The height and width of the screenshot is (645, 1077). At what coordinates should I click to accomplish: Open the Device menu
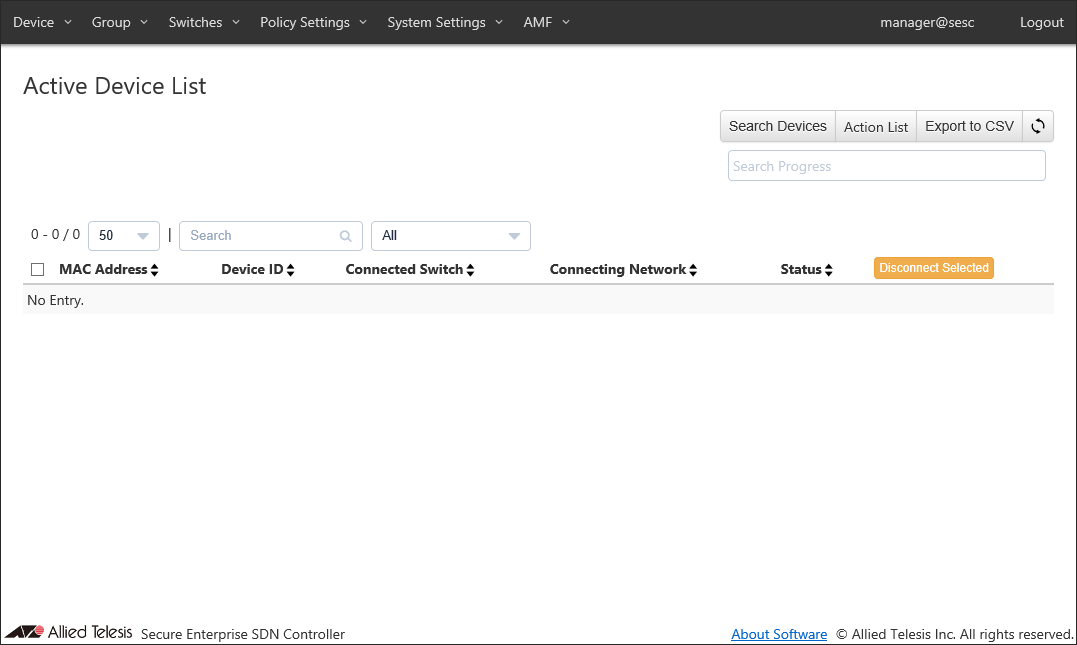pyautogui.click(x=42, y=22)
